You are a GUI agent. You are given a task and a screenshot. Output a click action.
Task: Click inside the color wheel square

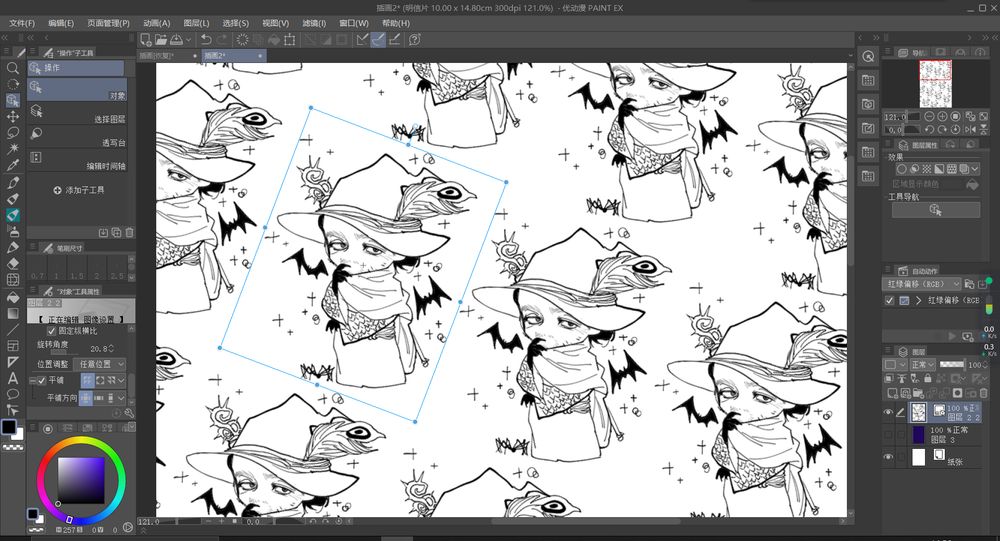point(79,478)
